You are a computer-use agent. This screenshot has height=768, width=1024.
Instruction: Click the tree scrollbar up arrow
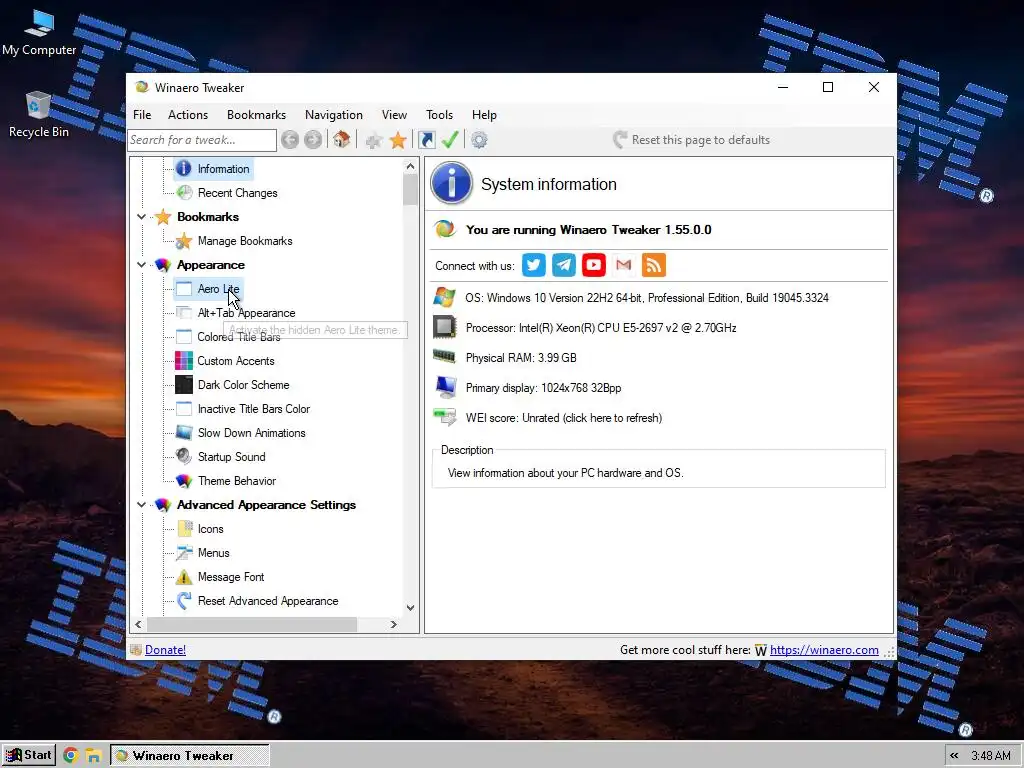410,166
